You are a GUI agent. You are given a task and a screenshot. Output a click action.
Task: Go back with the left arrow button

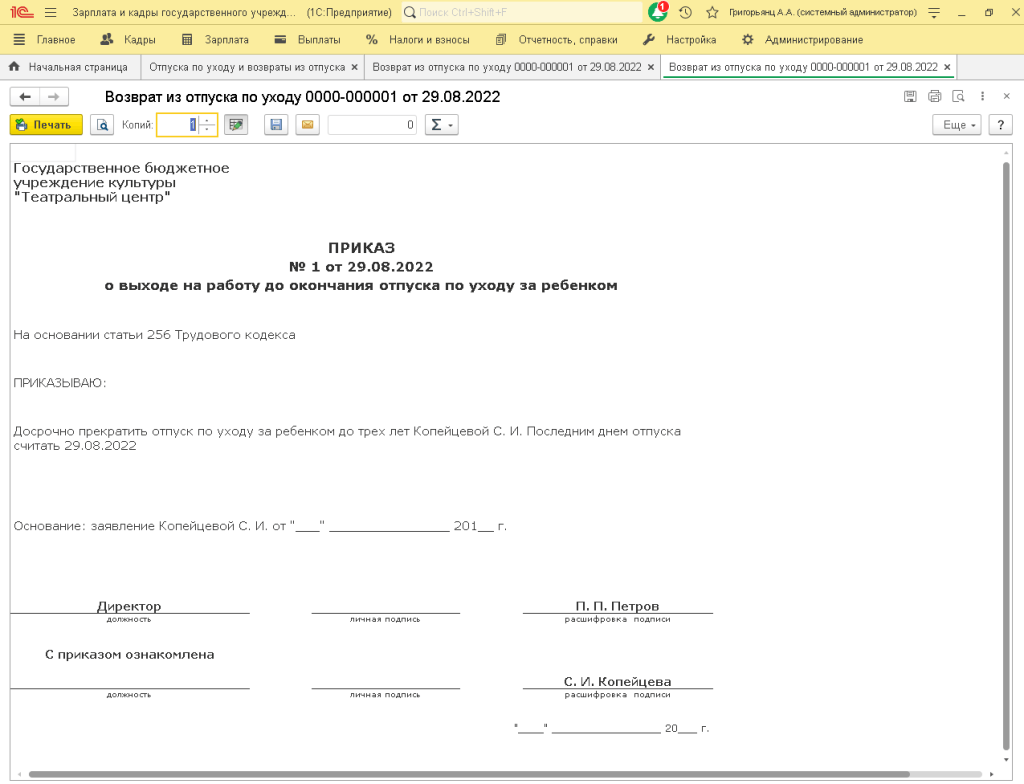click(x=25, y=97)
